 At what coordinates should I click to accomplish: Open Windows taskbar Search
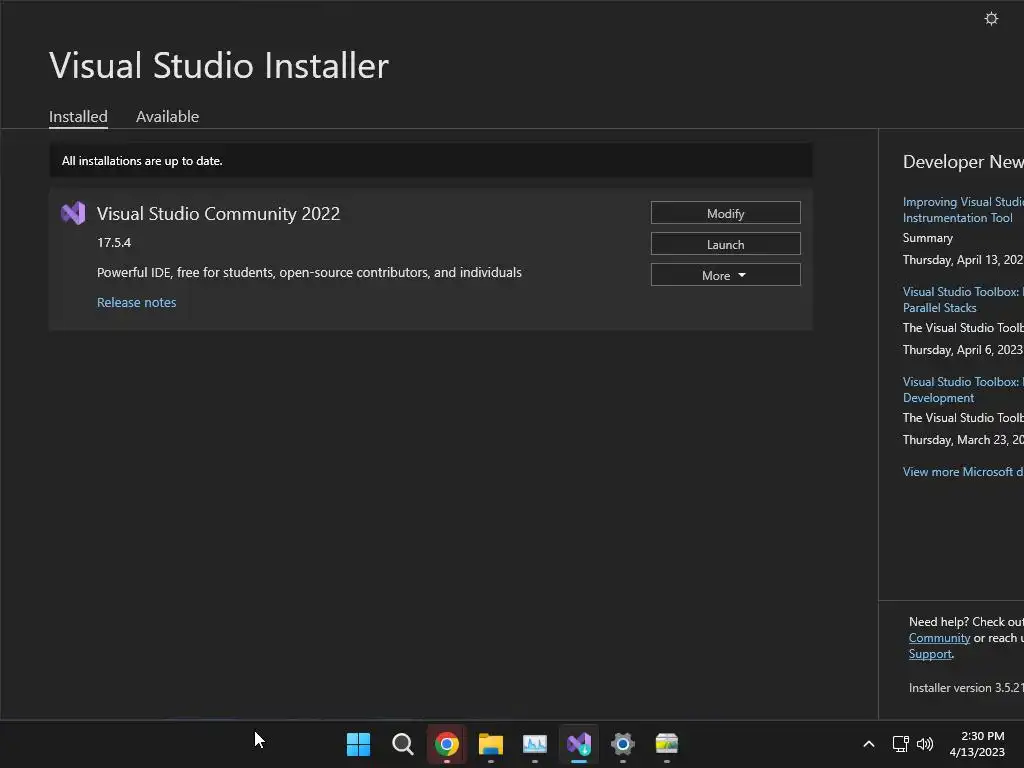(402, 744)
